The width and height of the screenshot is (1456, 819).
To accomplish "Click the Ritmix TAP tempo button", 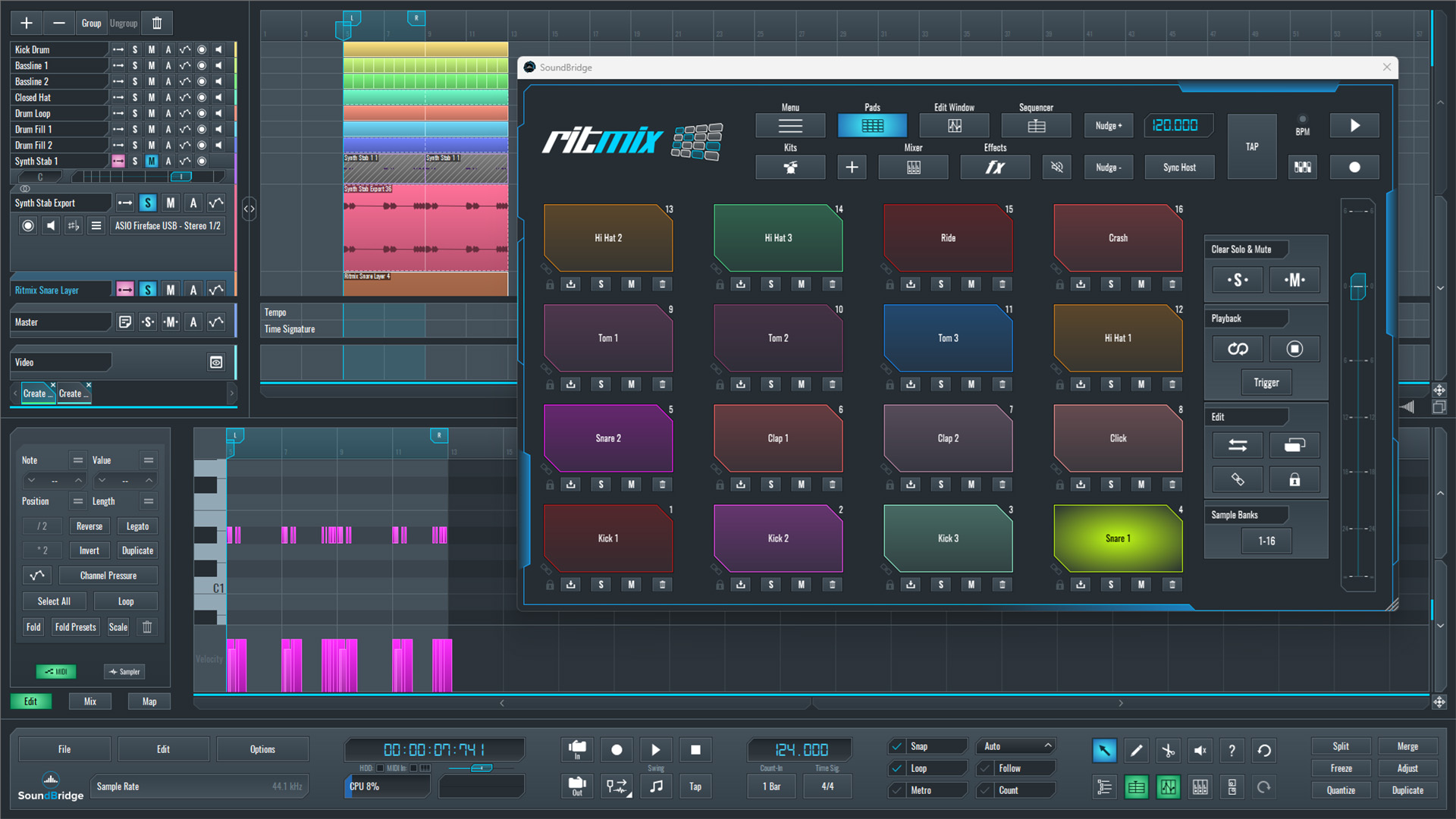I will pos(1251,147).
